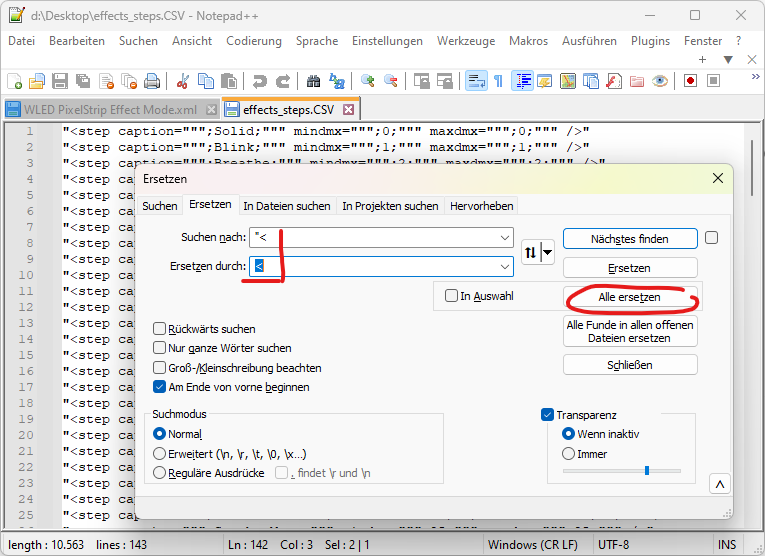Click the Monitoring eye toolbar icon
Viewport: 765px width, 556px height.
660,81
